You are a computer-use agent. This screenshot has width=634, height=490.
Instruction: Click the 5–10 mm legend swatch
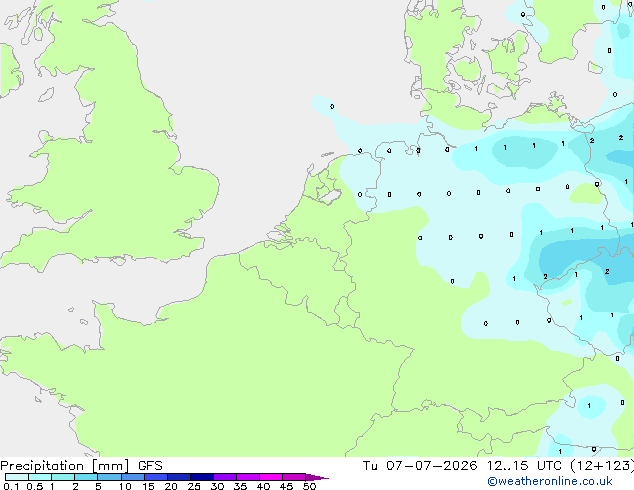pos(110,477)
